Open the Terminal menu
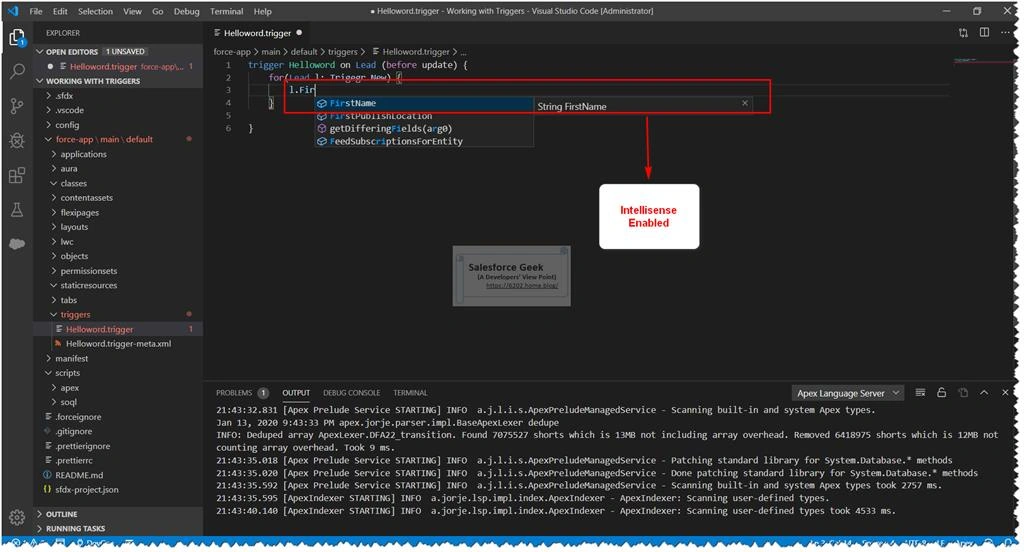The width and height of the screenshot is (1024, 552). (x=227, y=11)
